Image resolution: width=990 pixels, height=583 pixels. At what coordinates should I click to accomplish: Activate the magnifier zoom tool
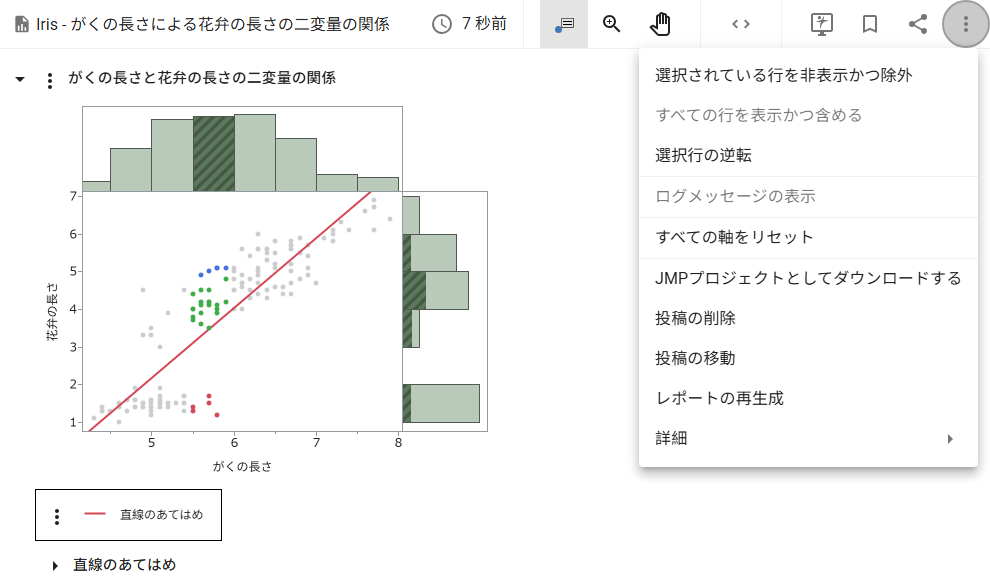[611, 24]
